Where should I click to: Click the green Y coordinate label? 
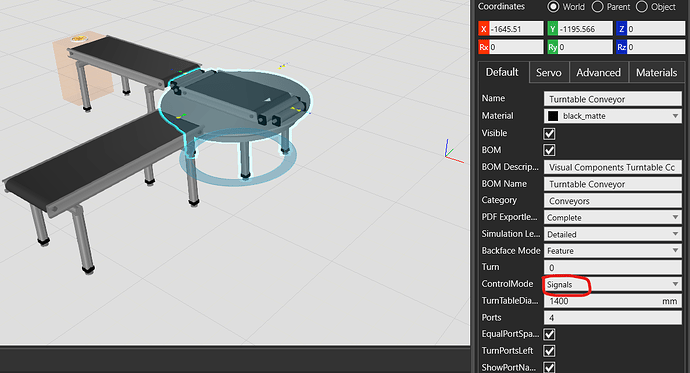tap(553, 29)
